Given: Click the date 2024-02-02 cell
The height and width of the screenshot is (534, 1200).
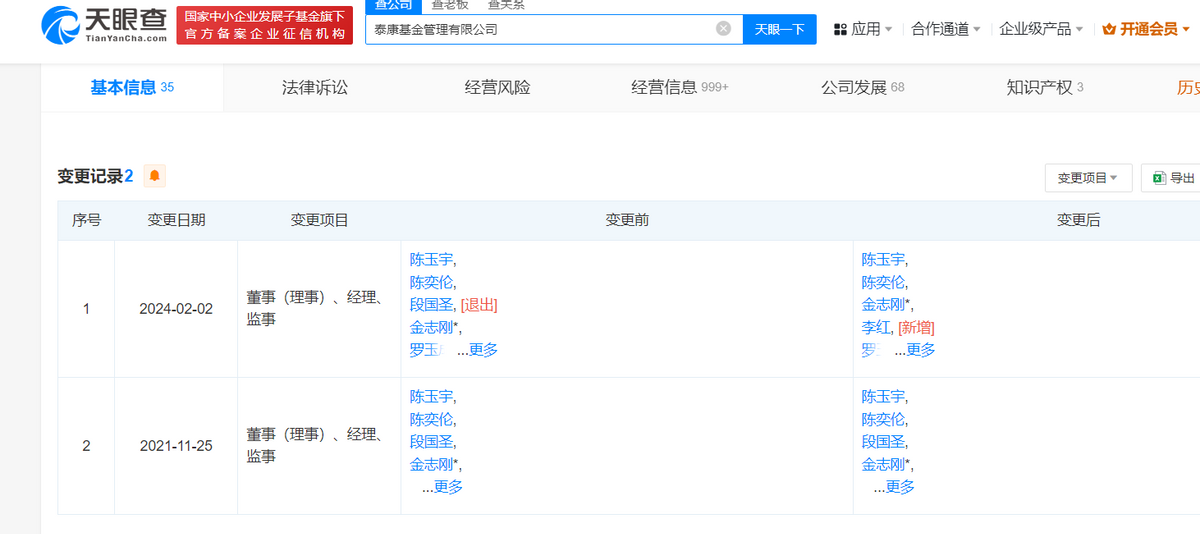Looking at the screenshot, I should point(176,309).
